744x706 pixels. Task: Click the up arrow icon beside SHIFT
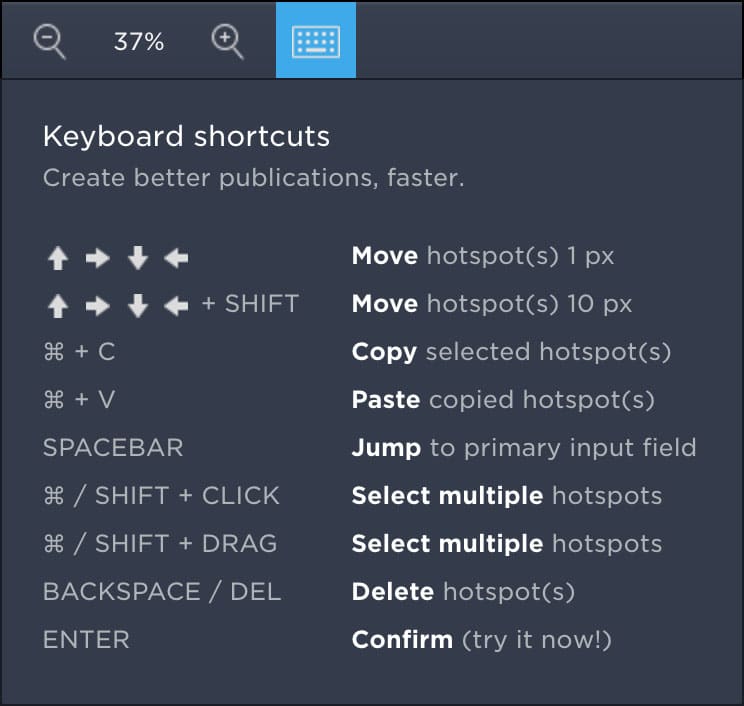tap(58, 306)
